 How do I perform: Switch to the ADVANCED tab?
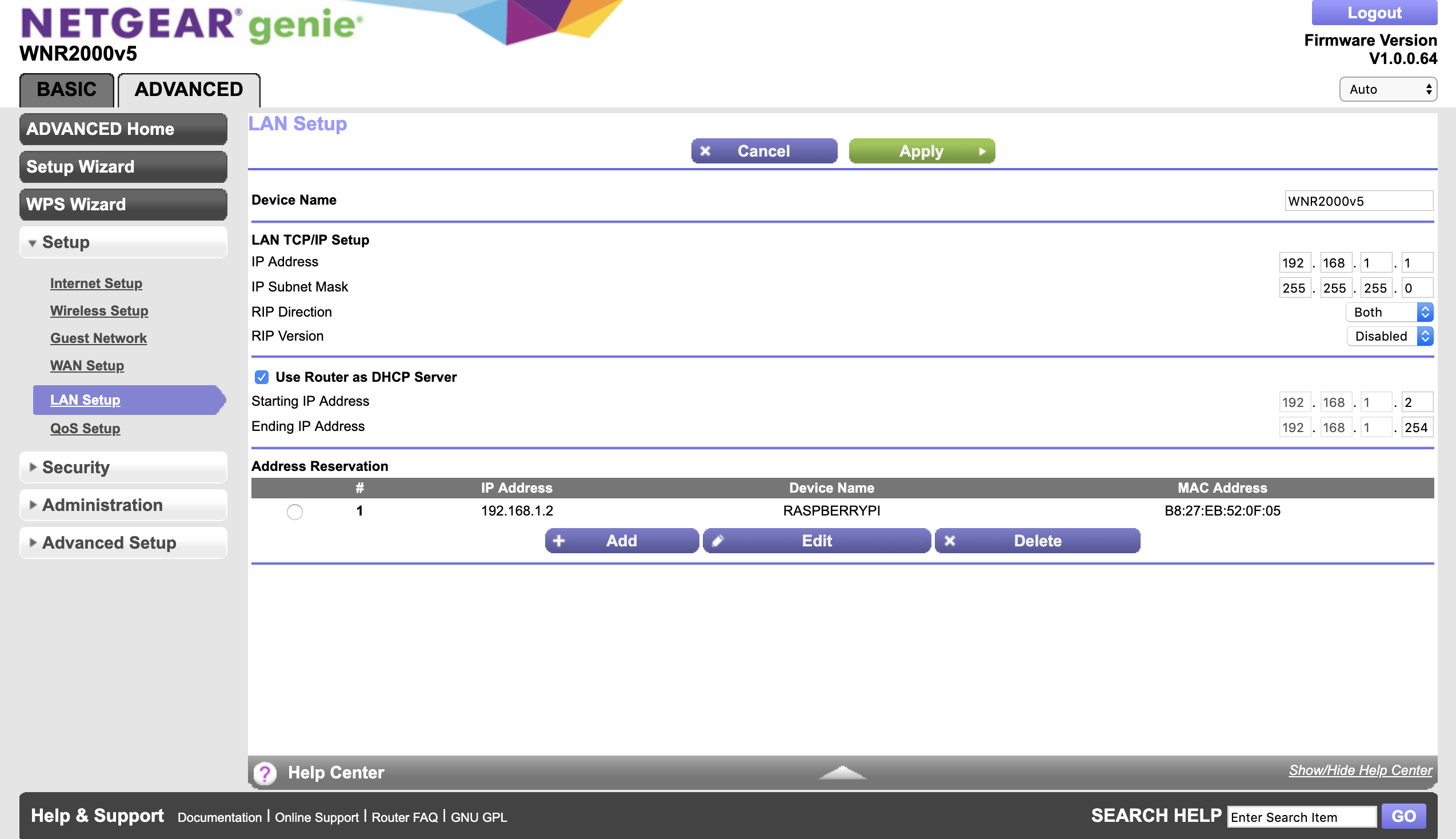click(189, 90)
